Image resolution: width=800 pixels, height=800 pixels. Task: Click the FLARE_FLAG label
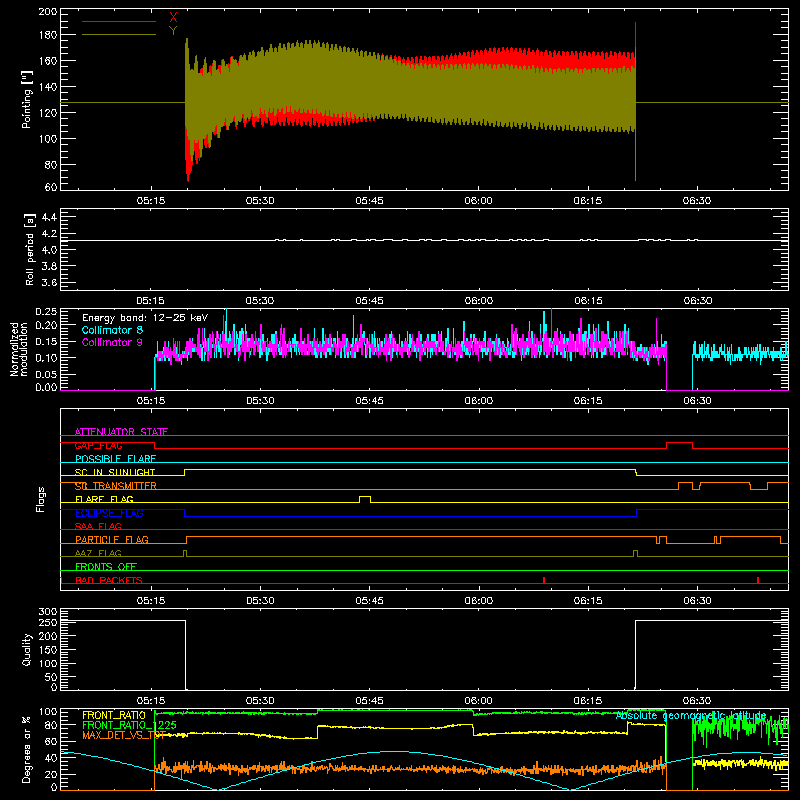(x=104, y=499)
